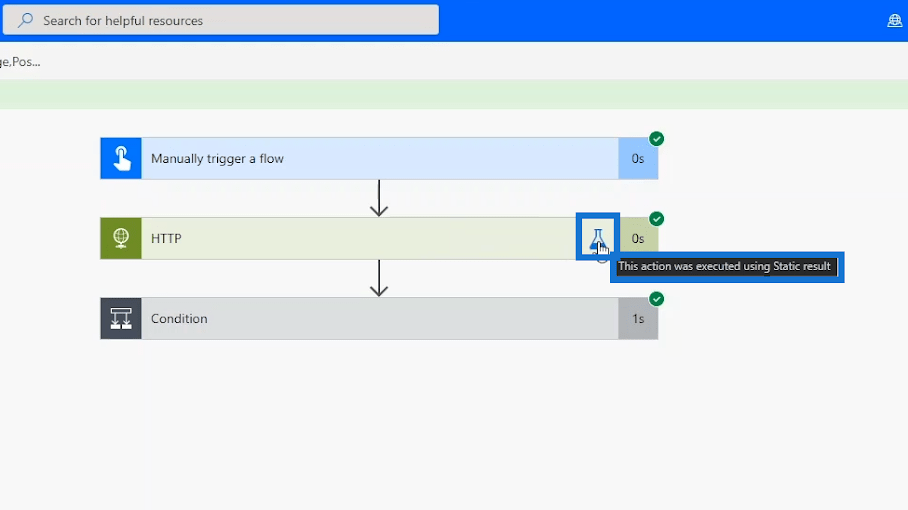Viewport: 908px width, 510px height.
Task: Click the truncated flow name ending 'Pos...'
Action: (20, 62)
